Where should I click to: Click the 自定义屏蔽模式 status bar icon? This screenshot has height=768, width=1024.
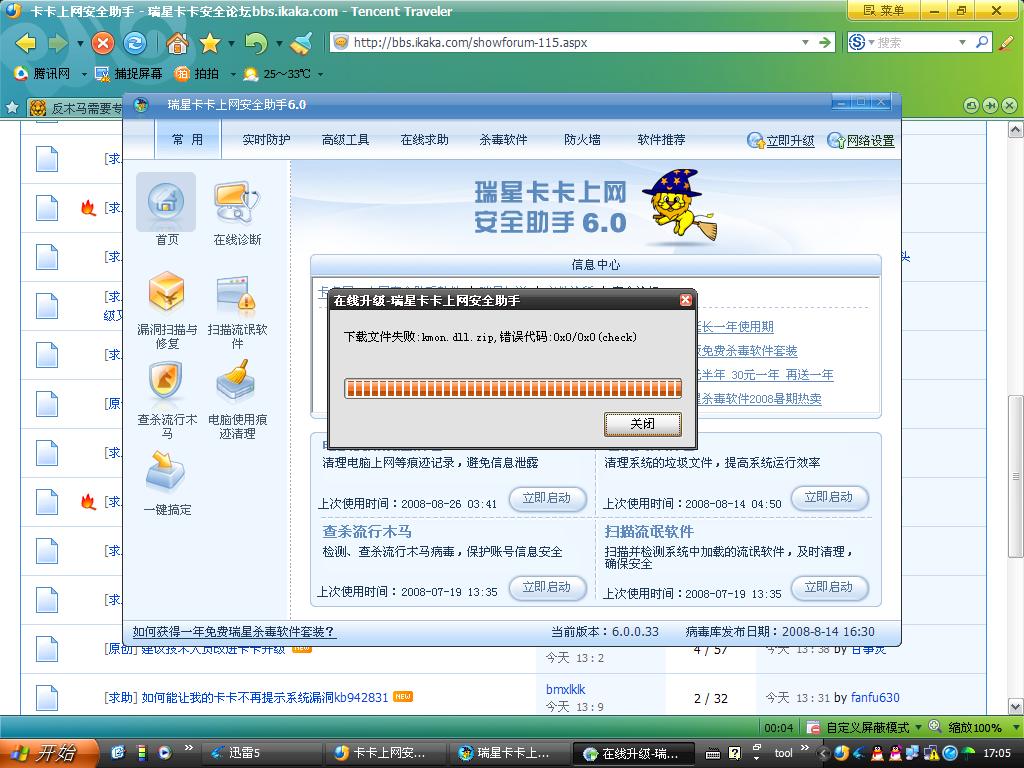(813, 727)
